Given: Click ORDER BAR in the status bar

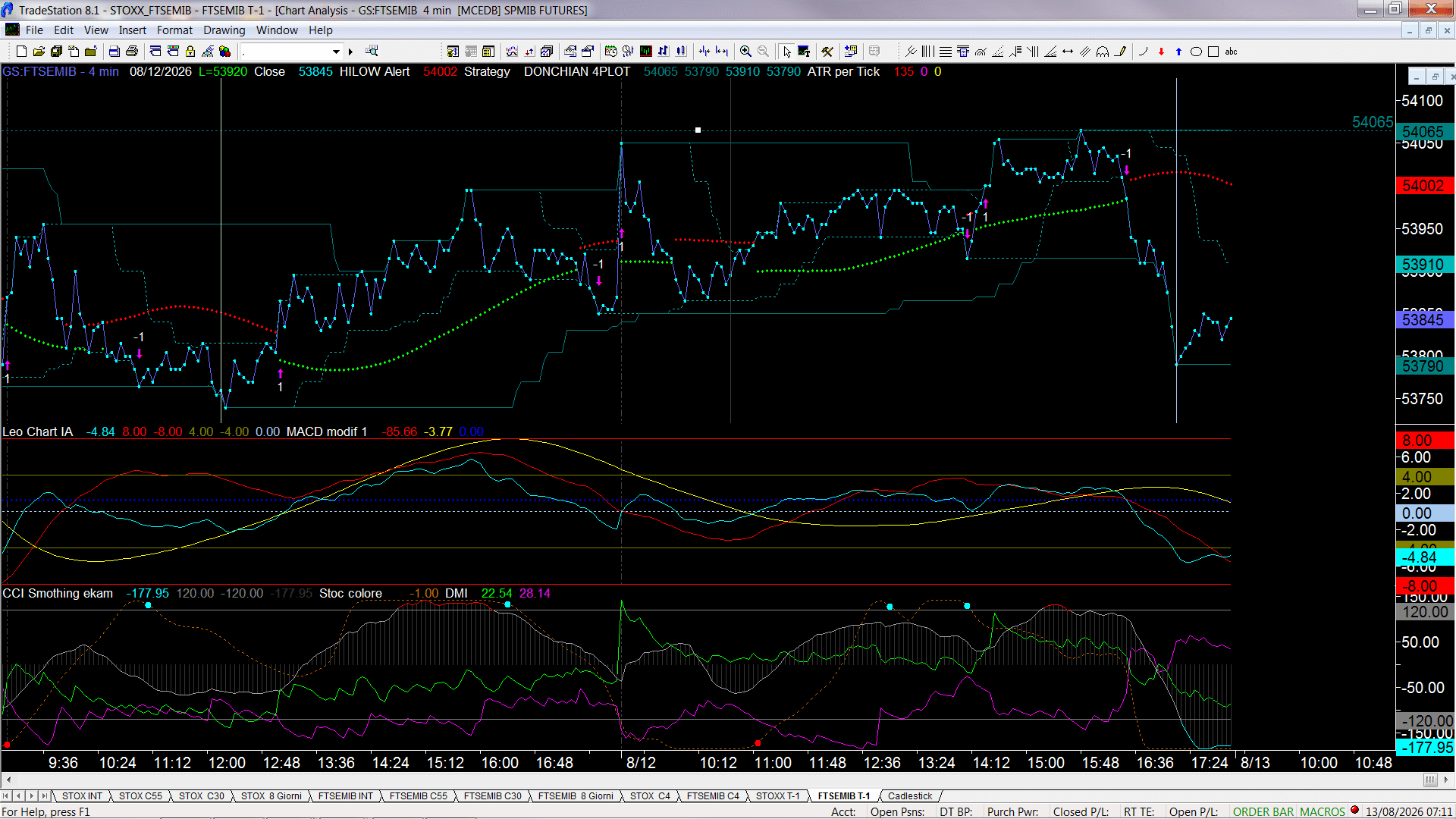Looking at the screenshot, I should click(1263, 812).
